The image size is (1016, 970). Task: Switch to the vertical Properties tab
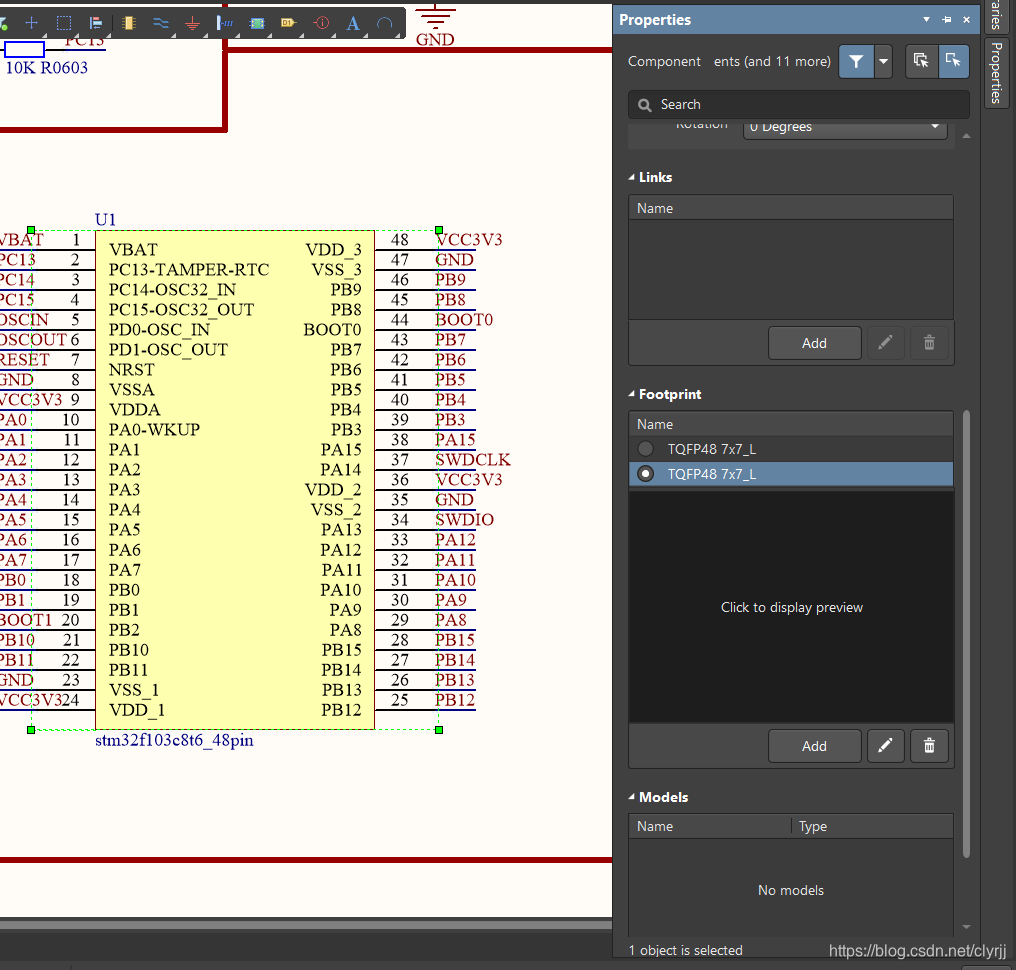click(996, 73)
